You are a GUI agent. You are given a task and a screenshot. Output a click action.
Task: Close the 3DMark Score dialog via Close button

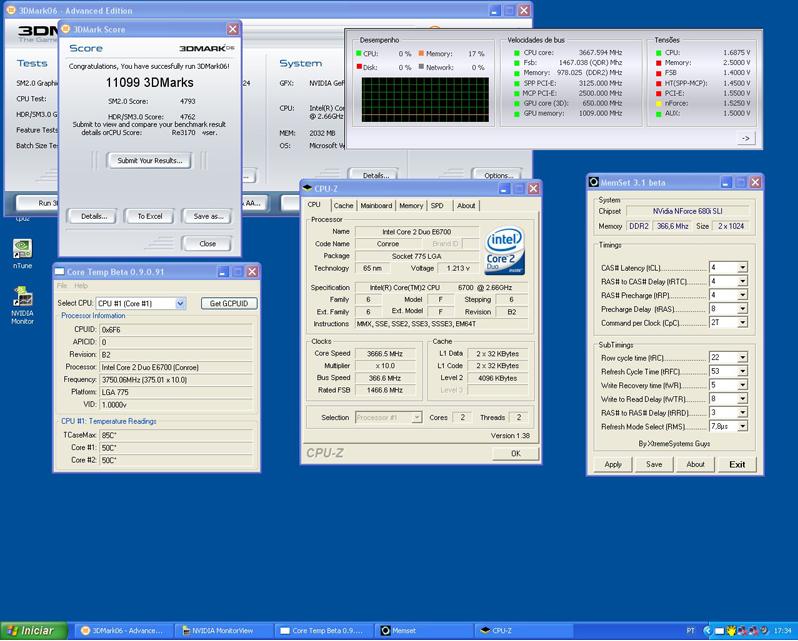(208, 244)
